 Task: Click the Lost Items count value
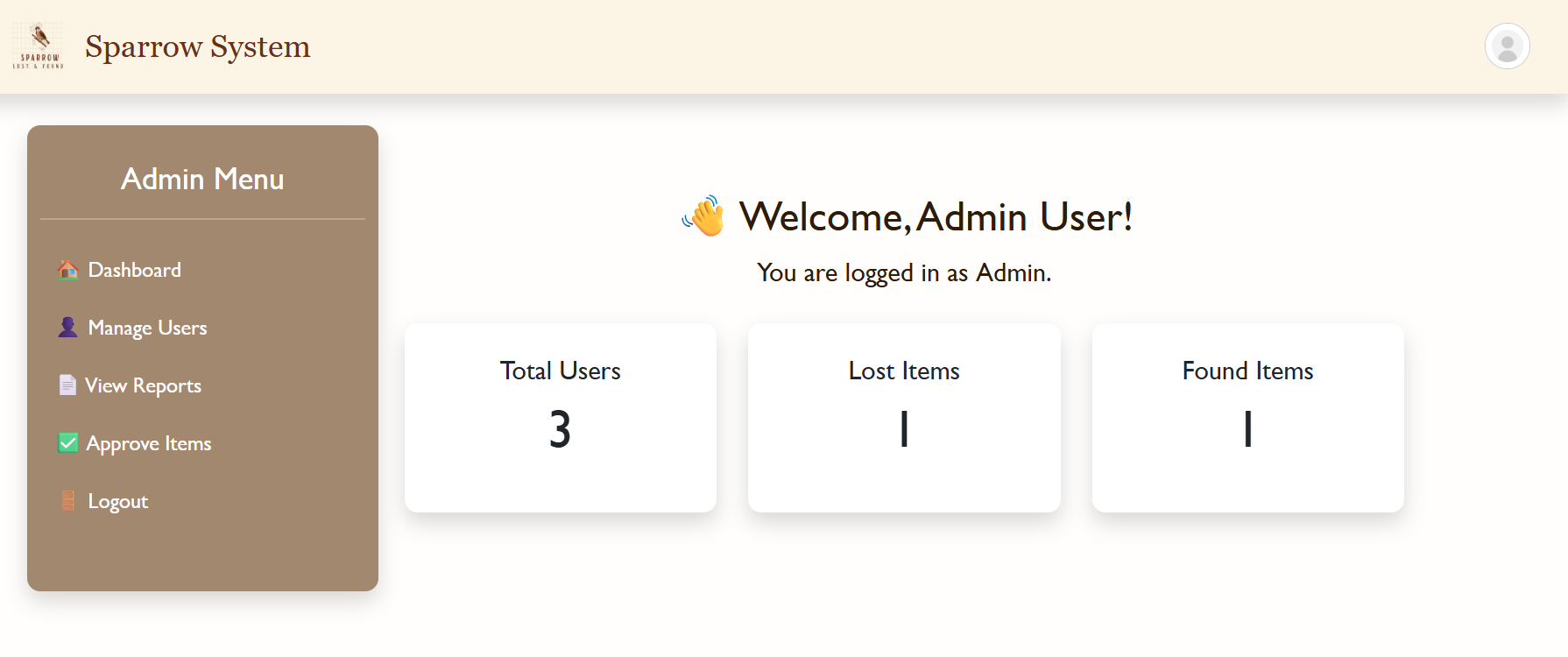click(x=904, y=429)
